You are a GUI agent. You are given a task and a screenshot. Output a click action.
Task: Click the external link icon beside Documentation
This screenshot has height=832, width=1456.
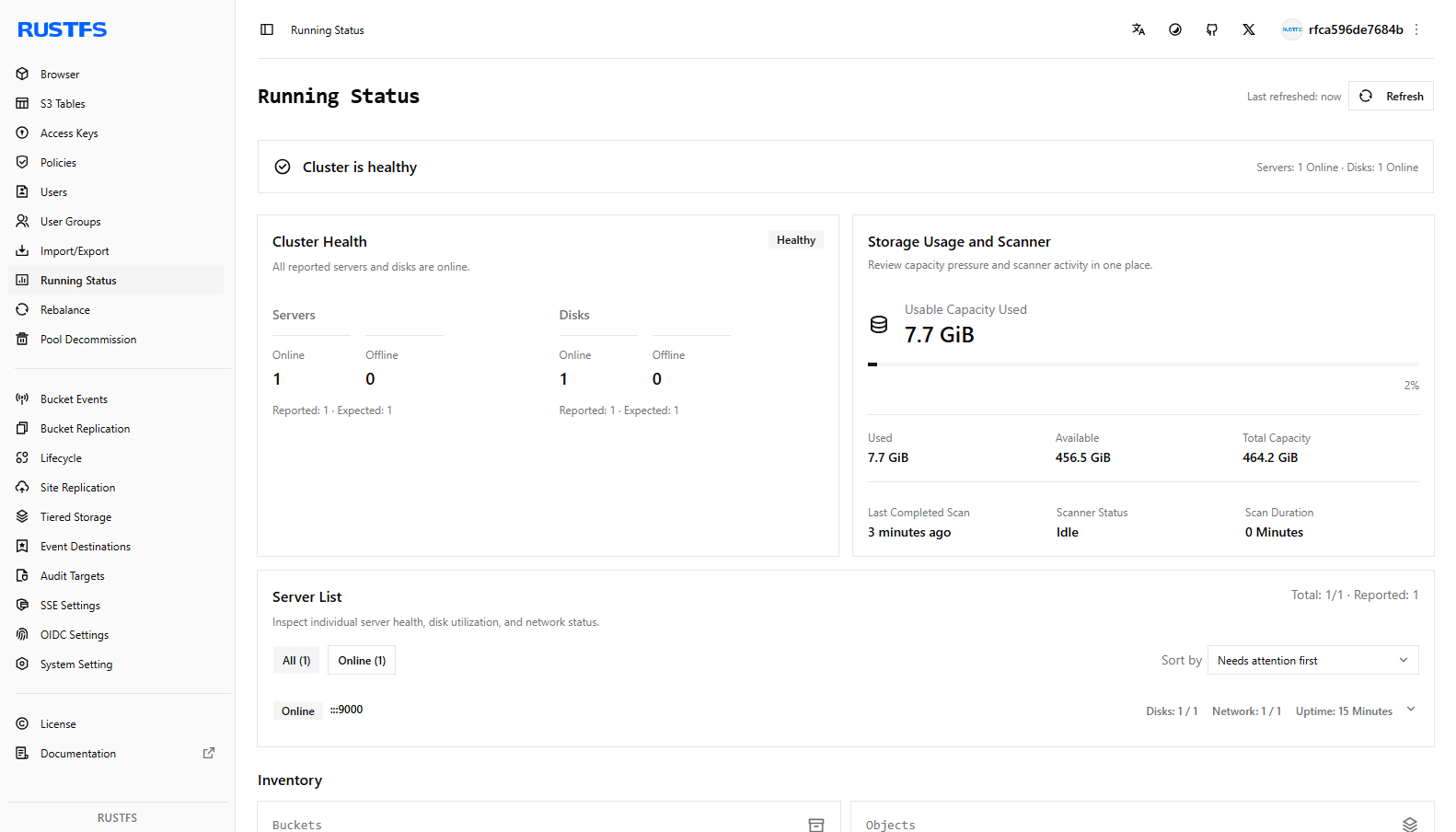(x=209, y=753)
